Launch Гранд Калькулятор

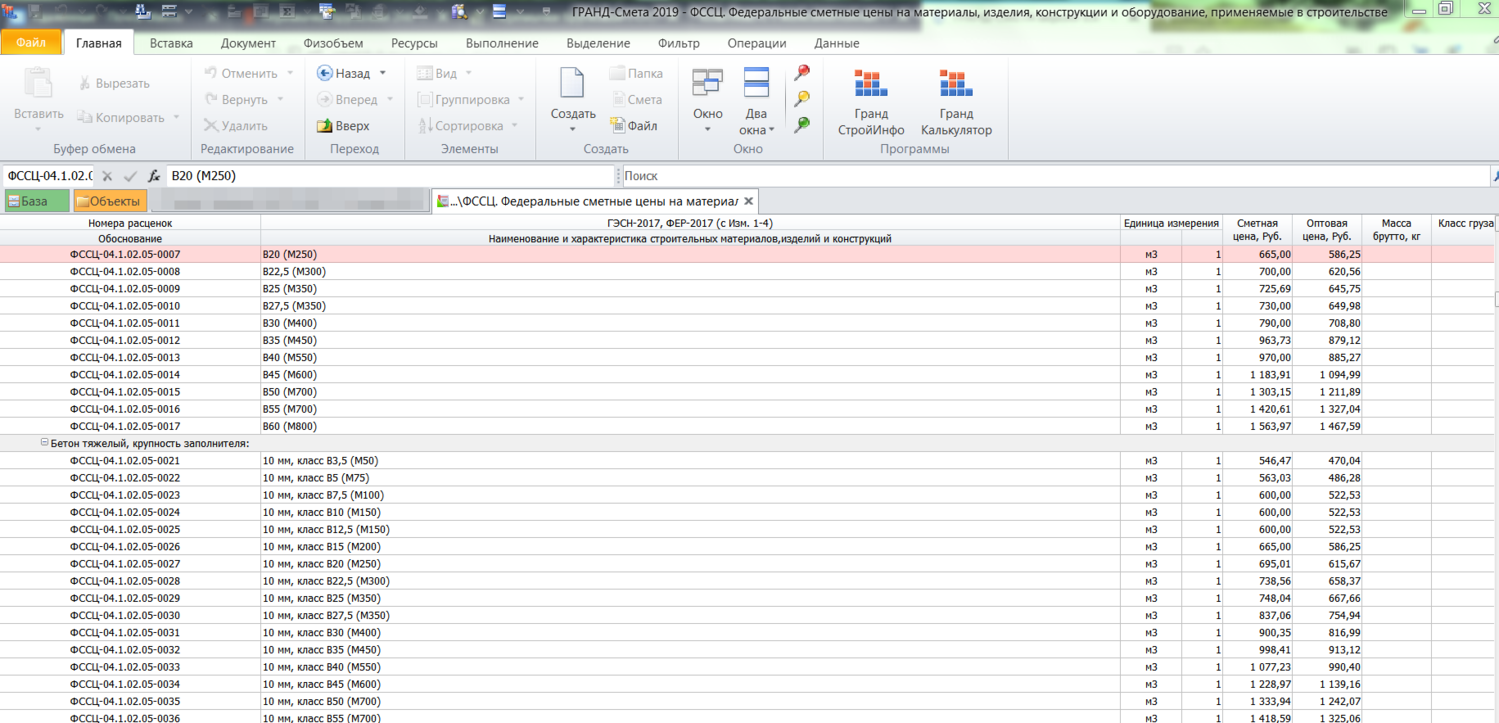coord(956,101)
